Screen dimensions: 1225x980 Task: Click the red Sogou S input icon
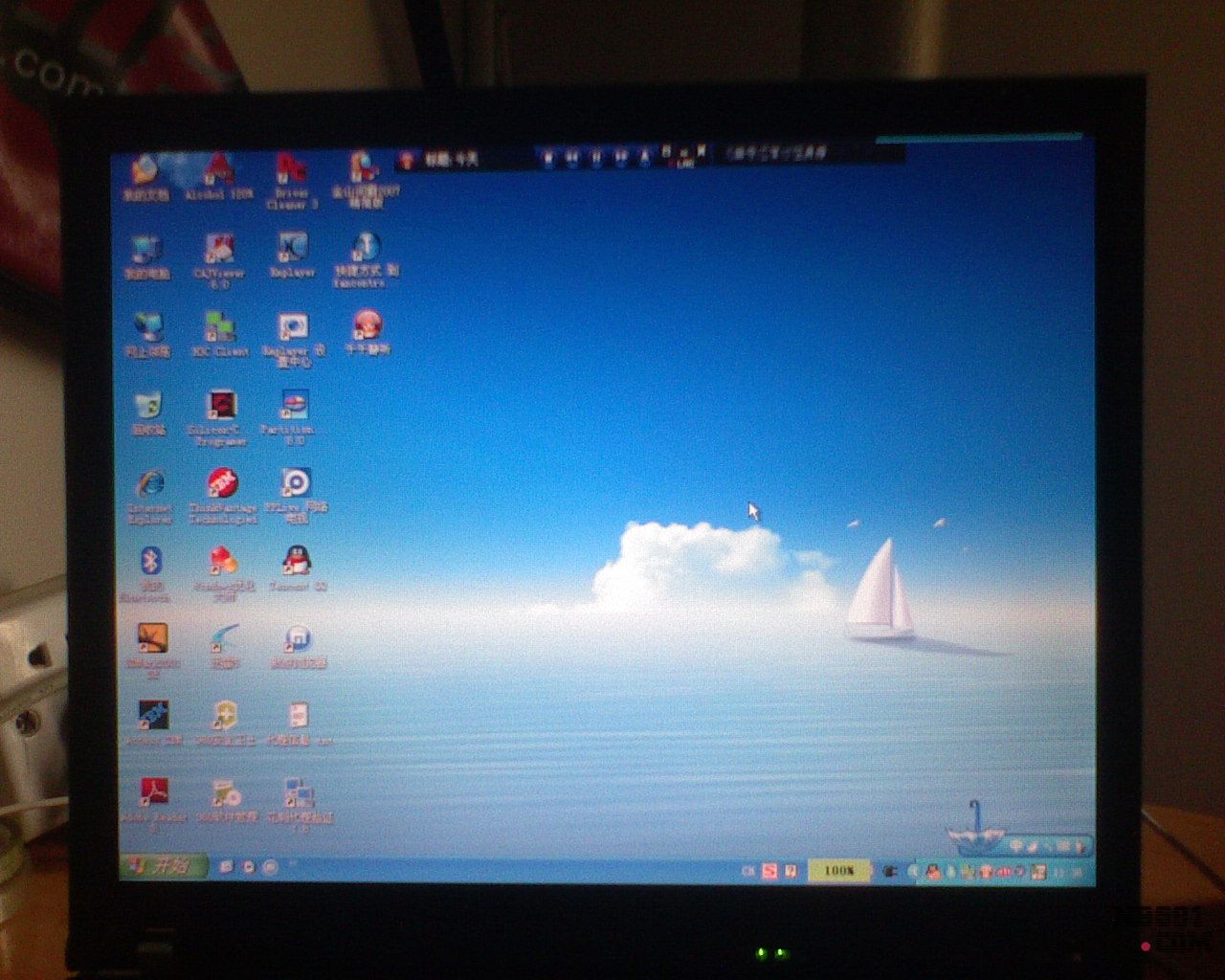click(x=769, y=871)
